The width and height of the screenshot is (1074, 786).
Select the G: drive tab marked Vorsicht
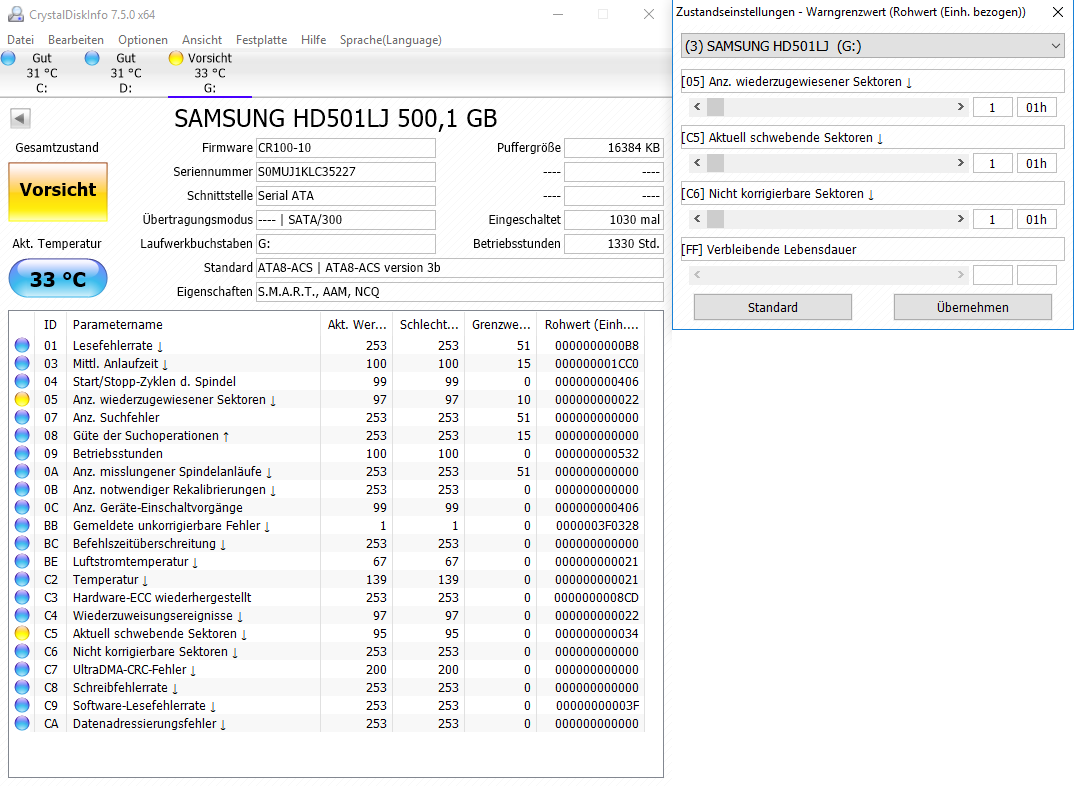coord(210,73)
